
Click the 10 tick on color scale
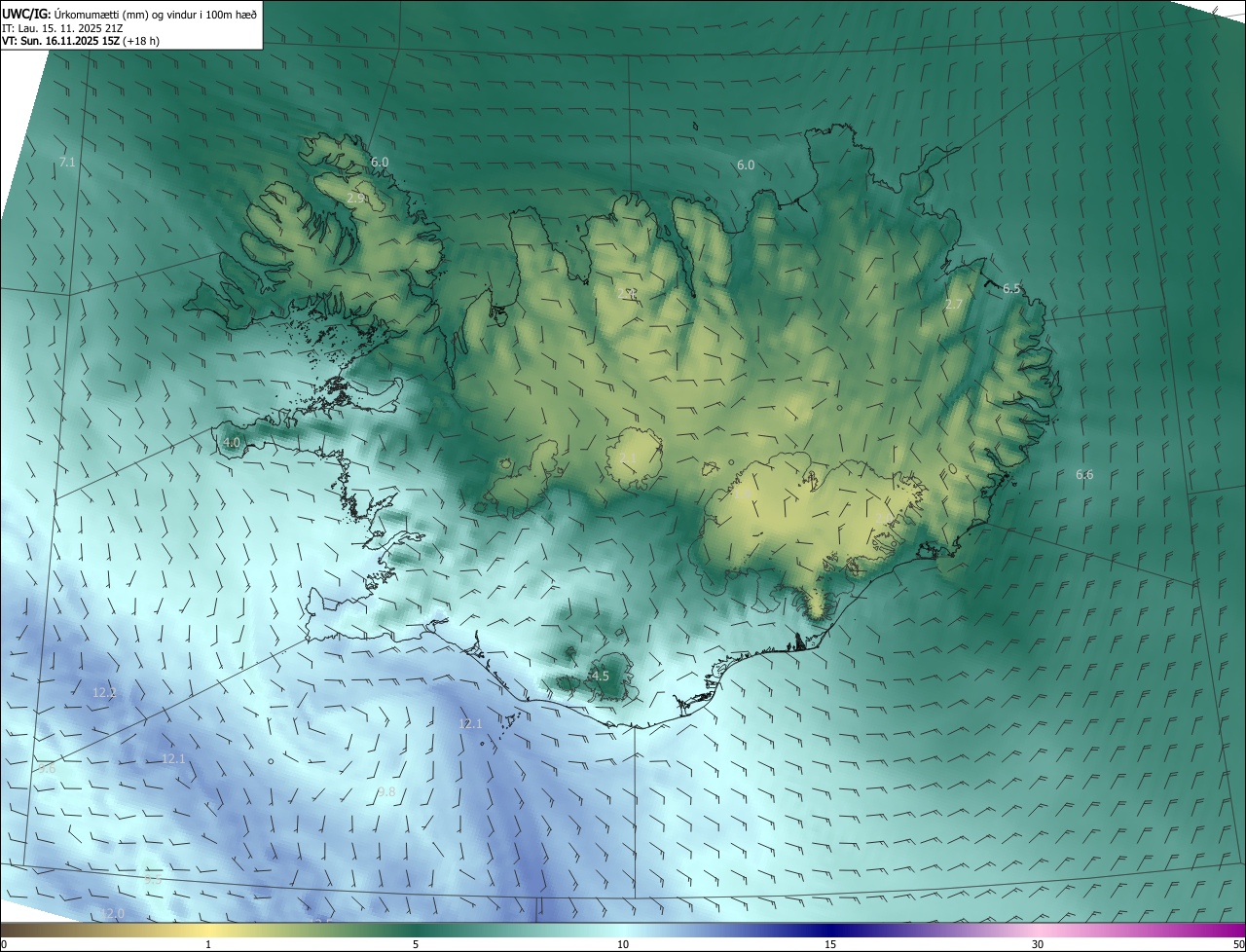(x=623, y=944)
